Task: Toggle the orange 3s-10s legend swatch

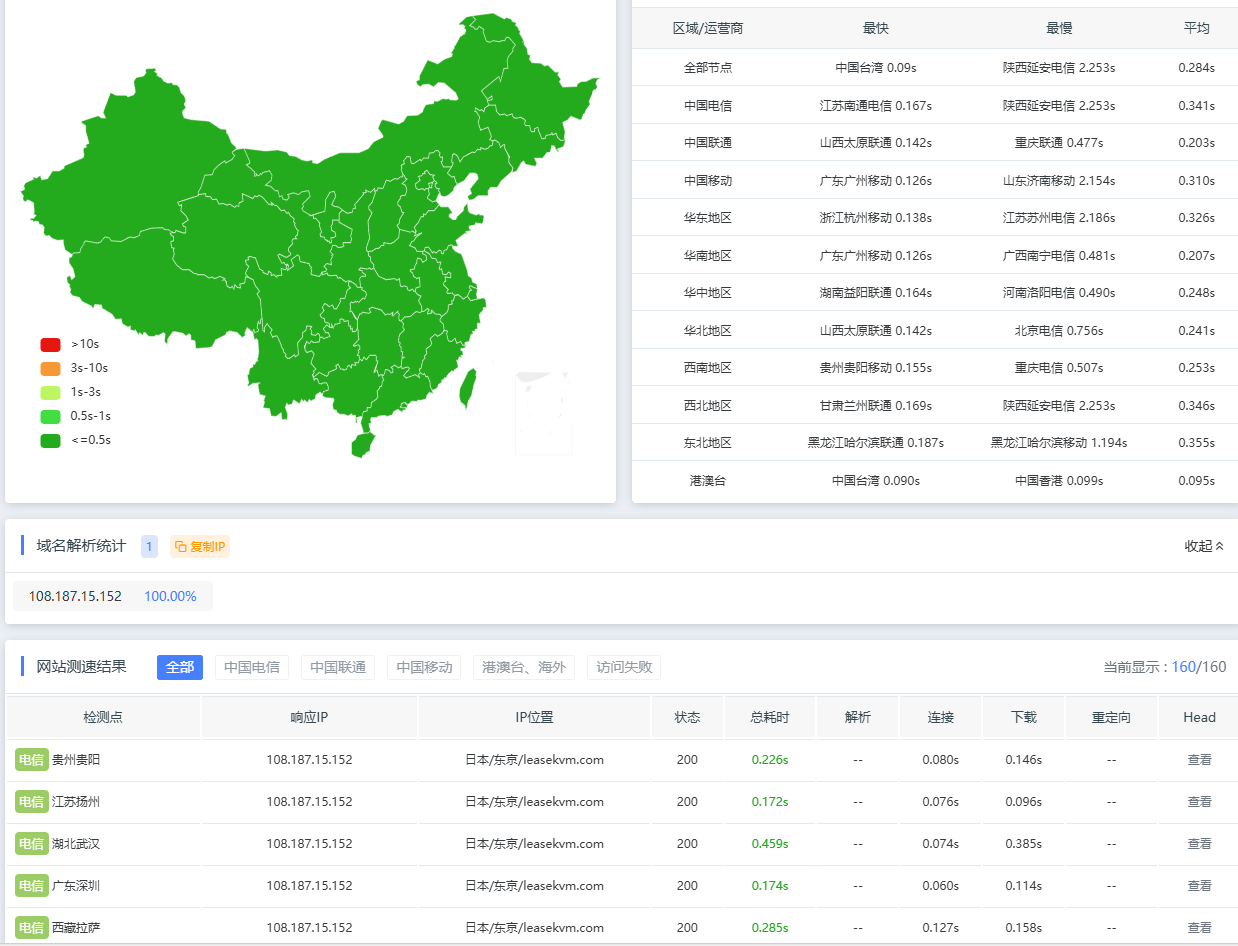Action: pyautogui.click(x=51, y=368)
